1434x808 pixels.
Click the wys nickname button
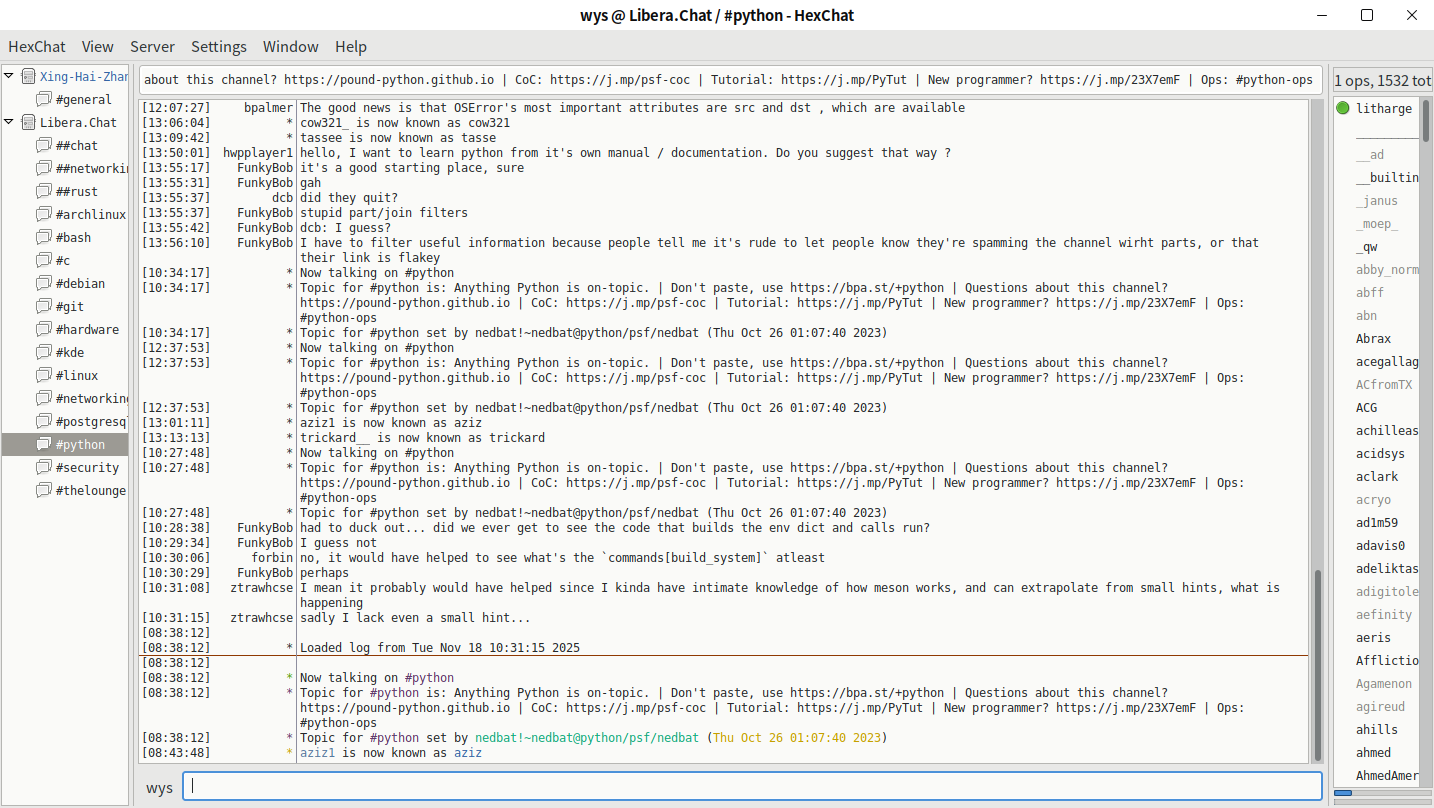159,787
